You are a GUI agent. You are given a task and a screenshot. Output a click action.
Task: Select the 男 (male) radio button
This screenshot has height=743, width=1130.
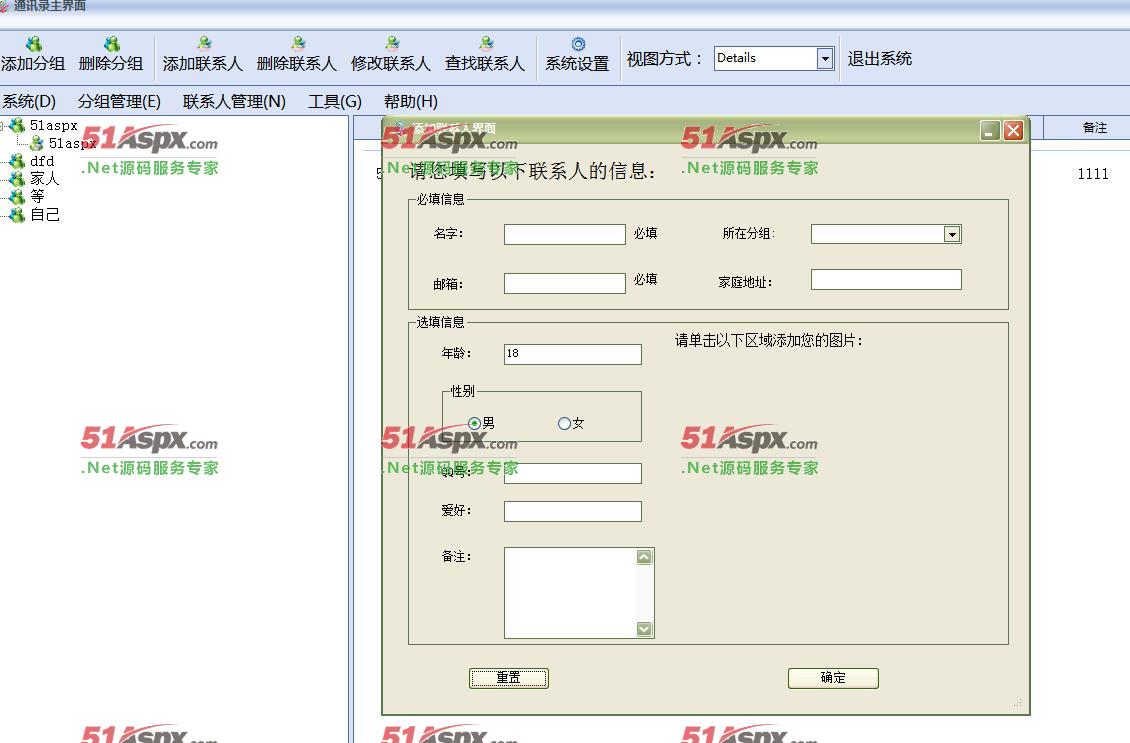(x=472, y=423)
